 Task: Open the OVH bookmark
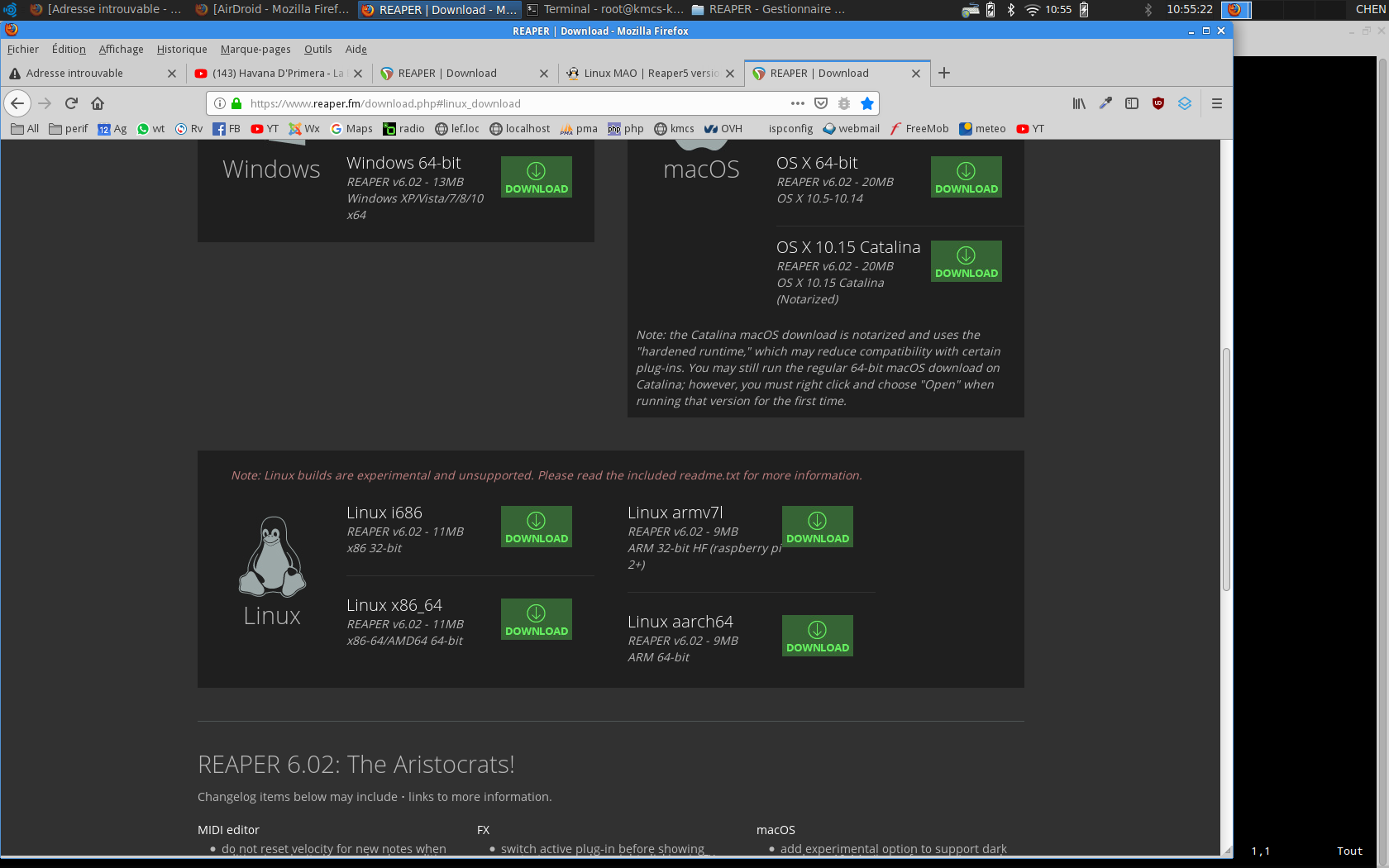click(723, 129)
